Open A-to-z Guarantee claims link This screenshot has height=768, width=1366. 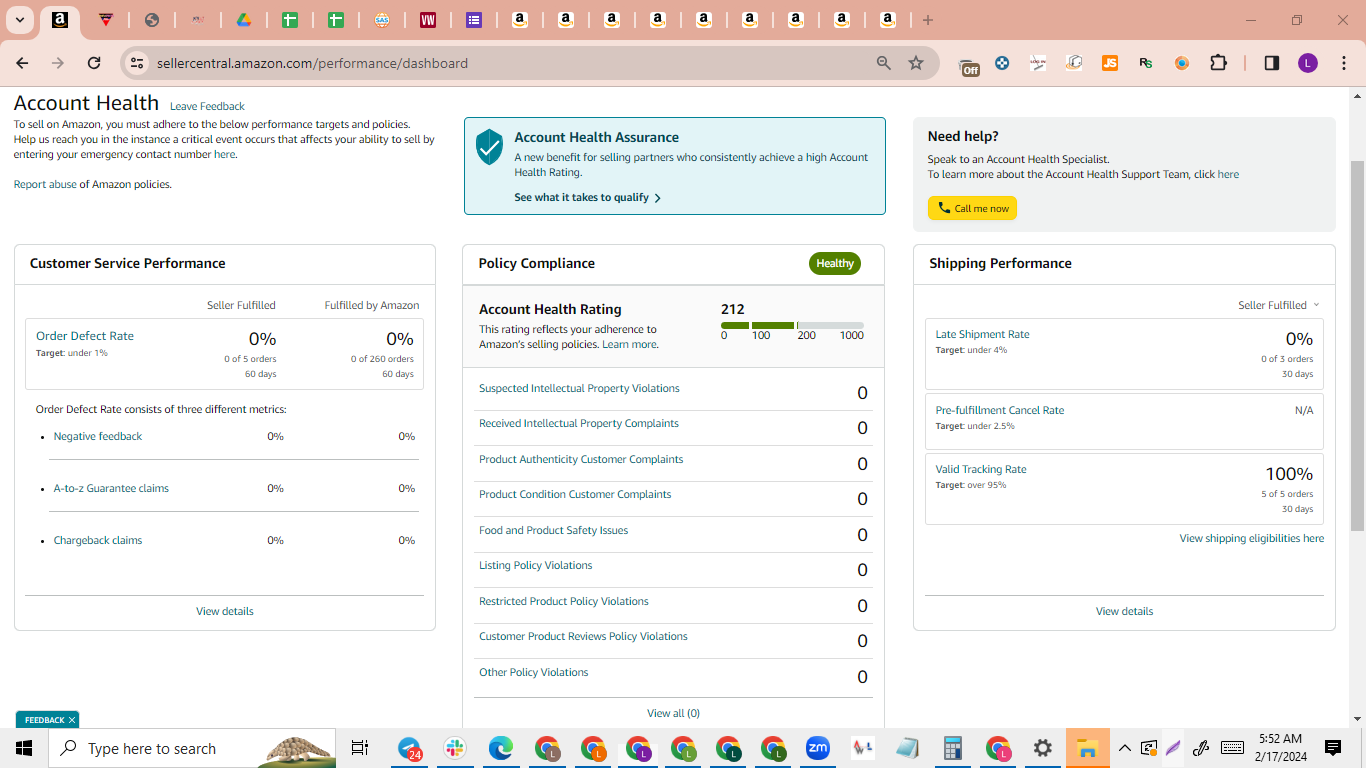point(111,488)
